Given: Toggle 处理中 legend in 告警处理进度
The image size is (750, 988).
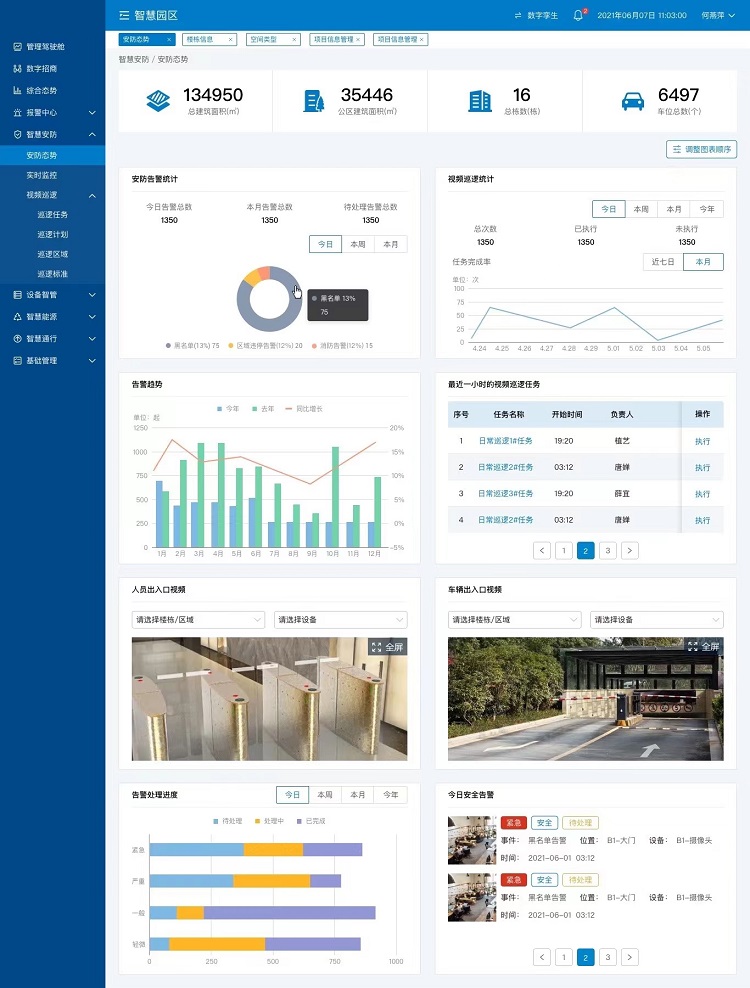Looking at the screenshot, I should pyautogui.click(x=269, y=821).
